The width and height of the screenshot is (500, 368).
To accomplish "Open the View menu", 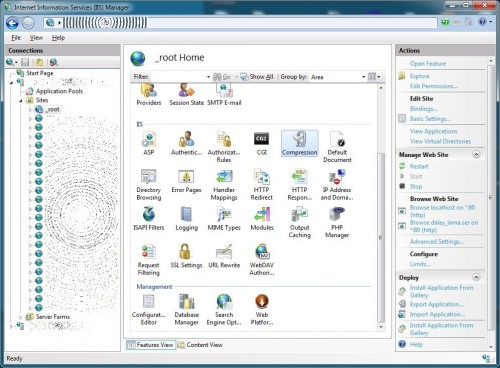I will [36, 38].
